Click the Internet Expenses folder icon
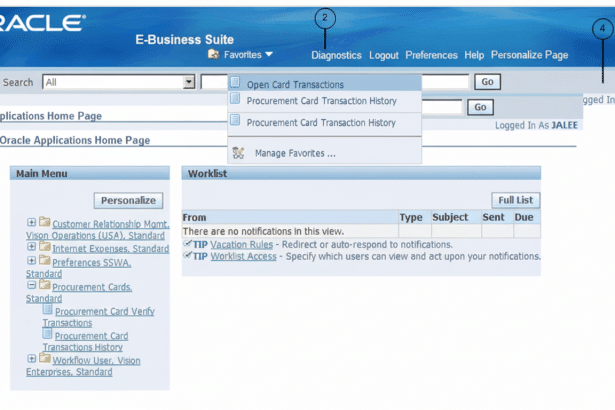 [x=44, y=246]
